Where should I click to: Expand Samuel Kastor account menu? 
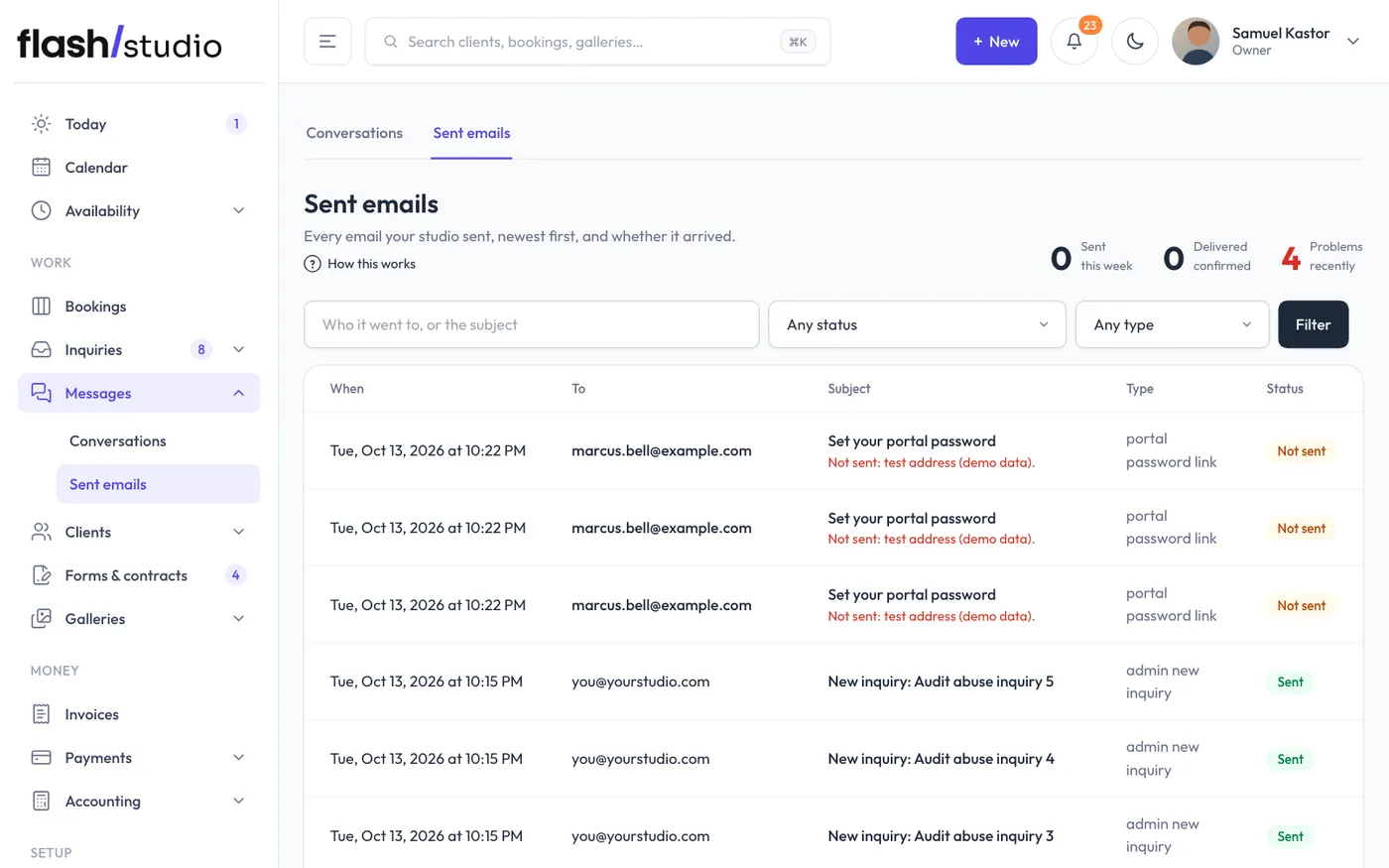tap(1353, 42)
